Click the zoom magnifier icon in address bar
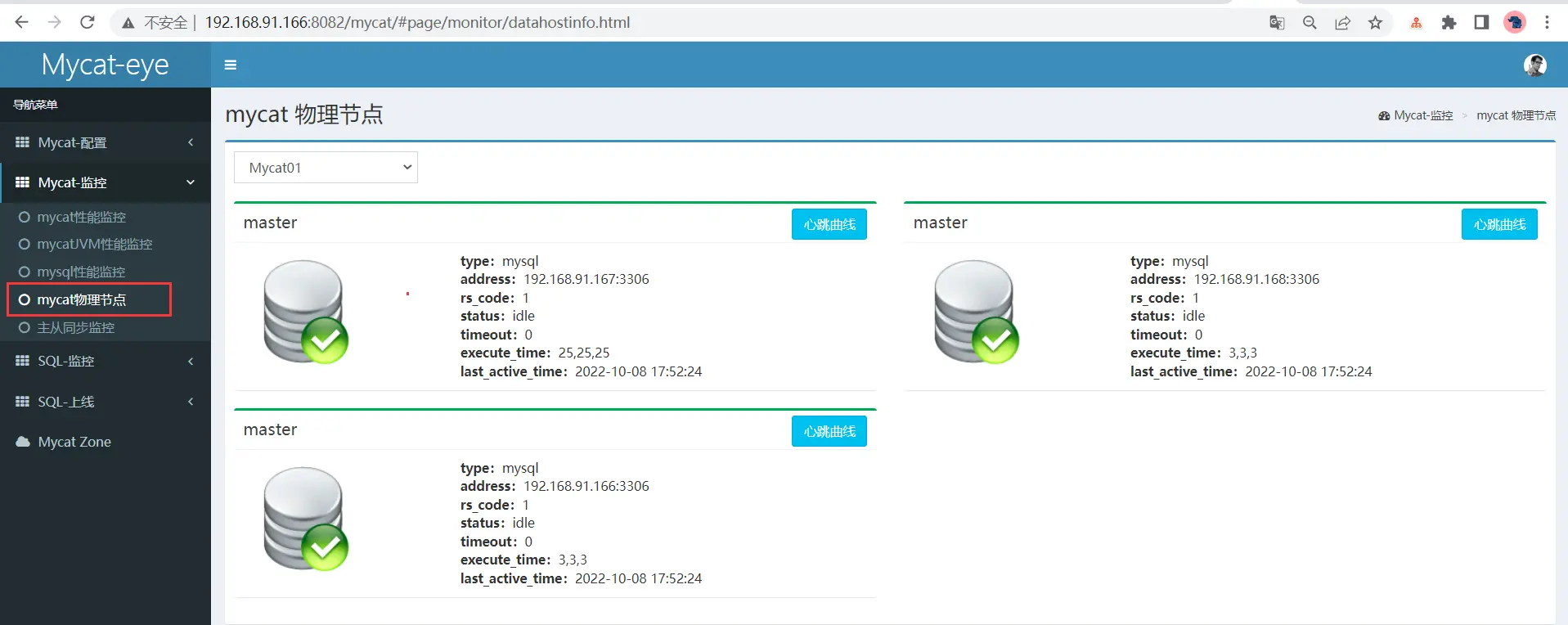The width and height of the screenshot is (1568, 625). (x=1310, y=22)
